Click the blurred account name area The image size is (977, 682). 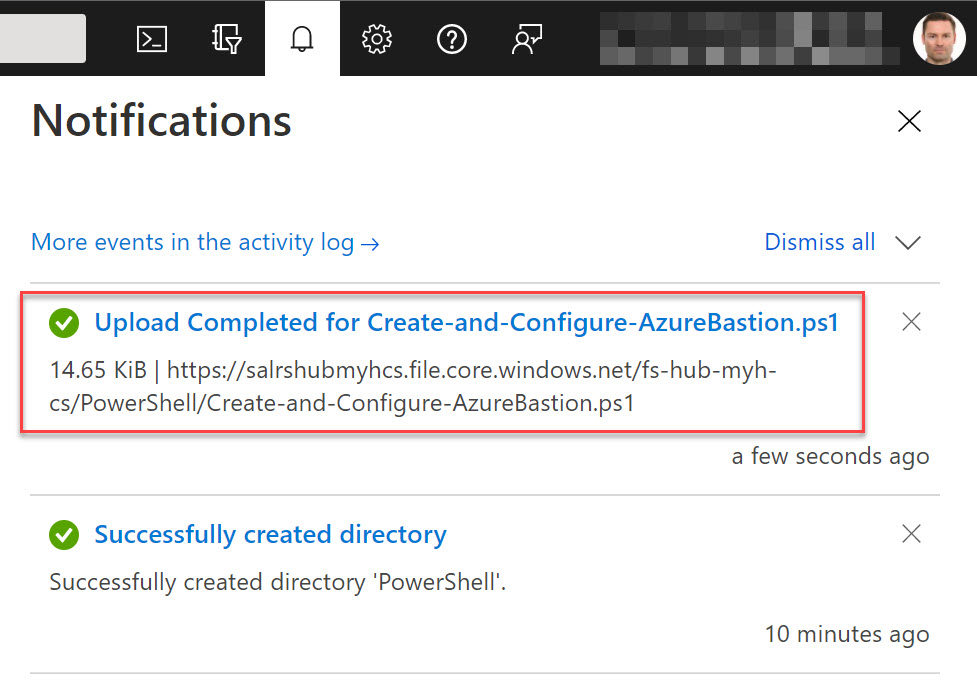point(750,38)
